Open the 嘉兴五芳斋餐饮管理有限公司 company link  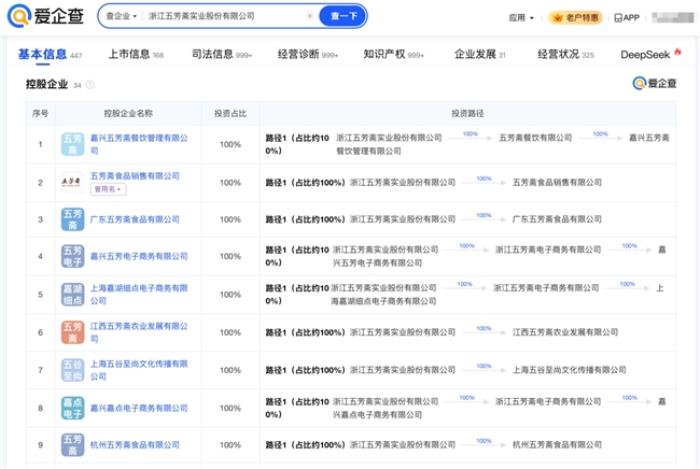[x=139, y=144]
